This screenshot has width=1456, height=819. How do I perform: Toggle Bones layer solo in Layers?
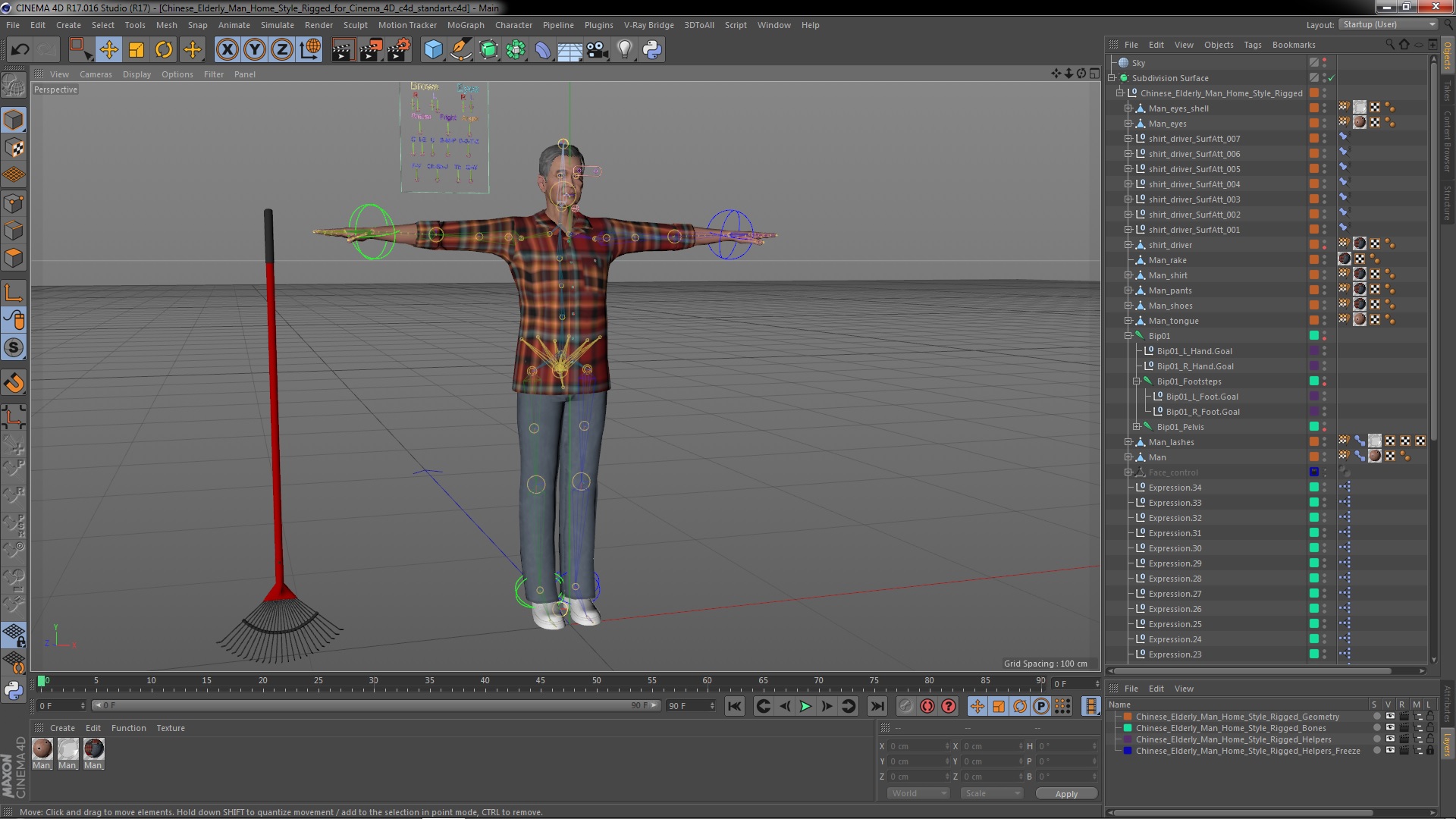click(1376, 728)
